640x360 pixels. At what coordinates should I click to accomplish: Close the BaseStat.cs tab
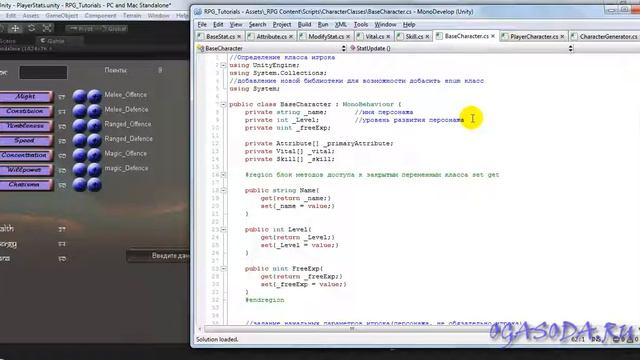239,37
